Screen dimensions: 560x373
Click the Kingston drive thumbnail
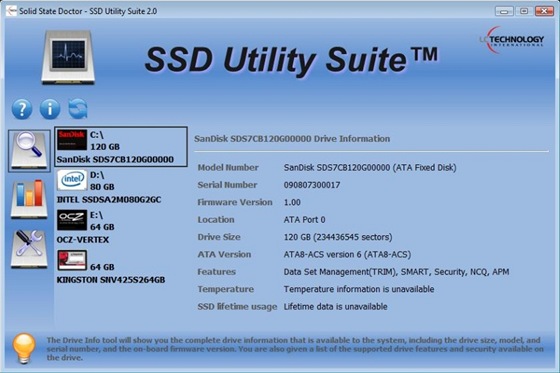coord(72,260)
